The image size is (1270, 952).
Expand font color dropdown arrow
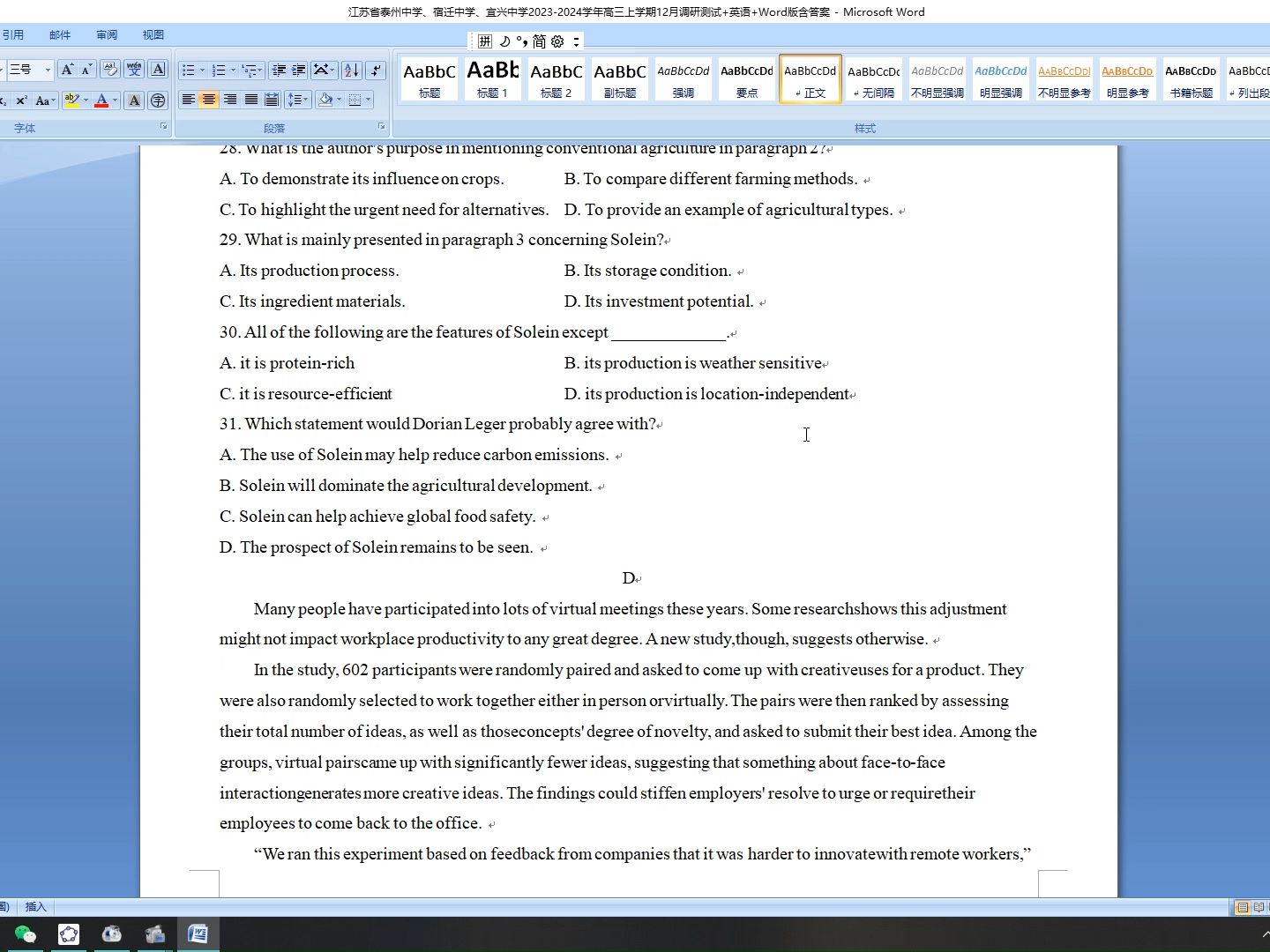[116, 100]
